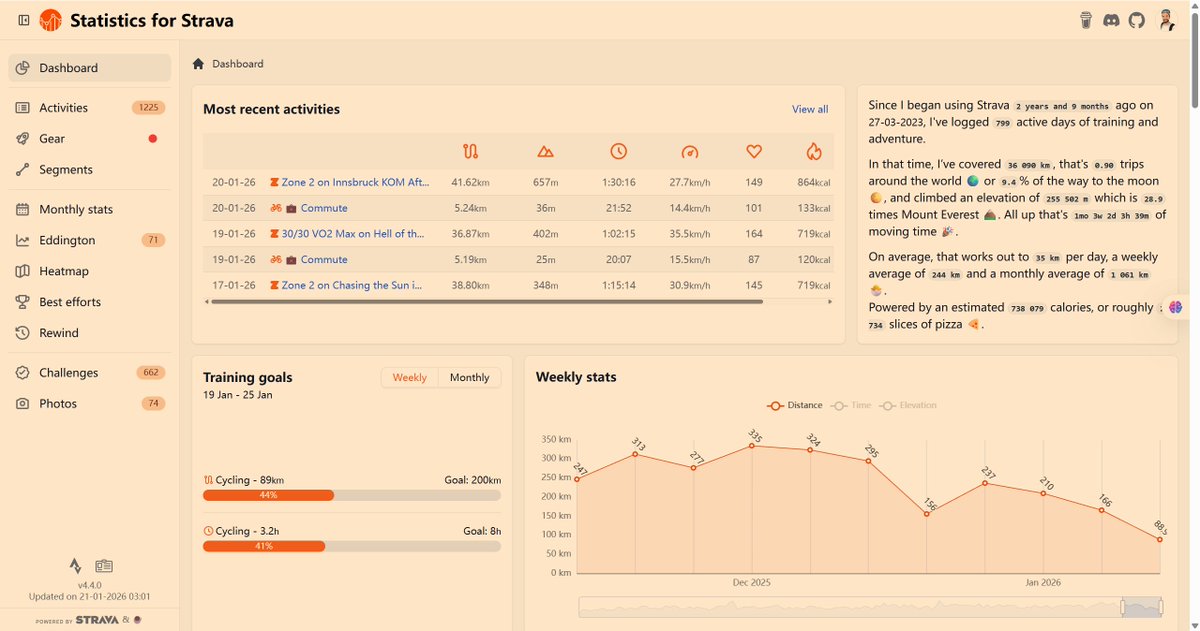Open Best efforts in the sidebar
The width and height of the screenshot is (1200, 631).
90,301
